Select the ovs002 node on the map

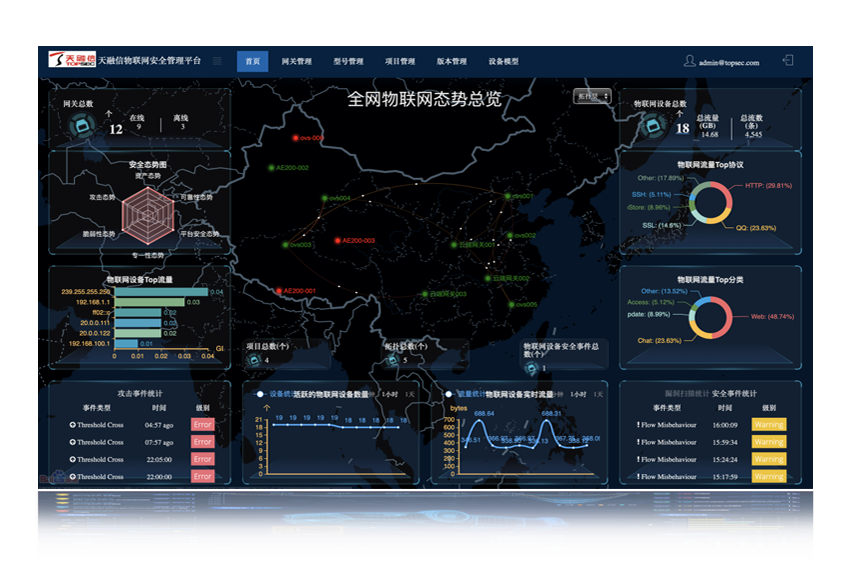(x=510, y=235)
